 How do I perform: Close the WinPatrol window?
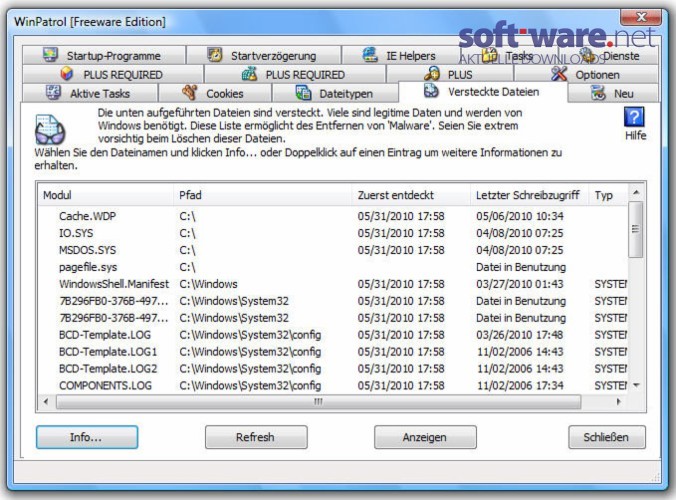641,17
